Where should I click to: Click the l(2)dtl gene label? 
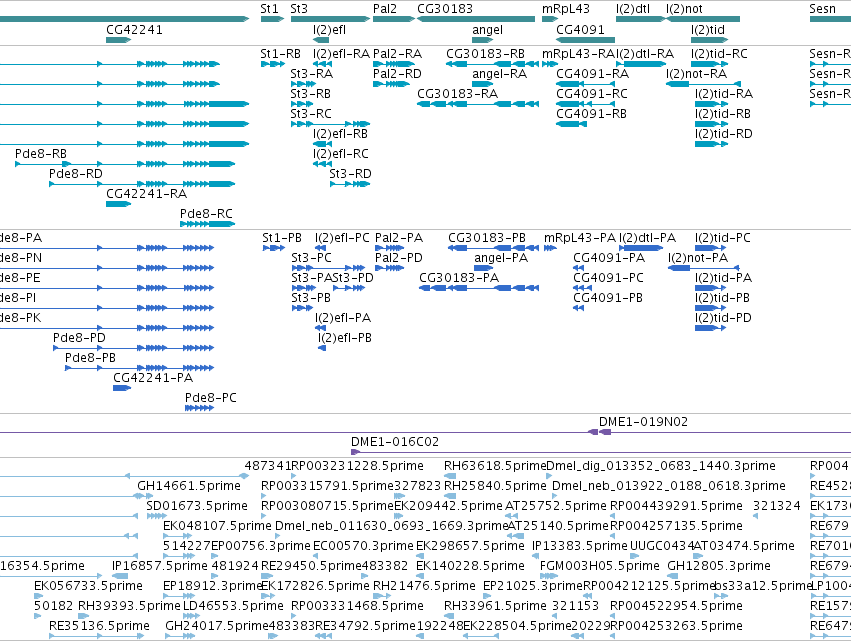tap(633, 9)
